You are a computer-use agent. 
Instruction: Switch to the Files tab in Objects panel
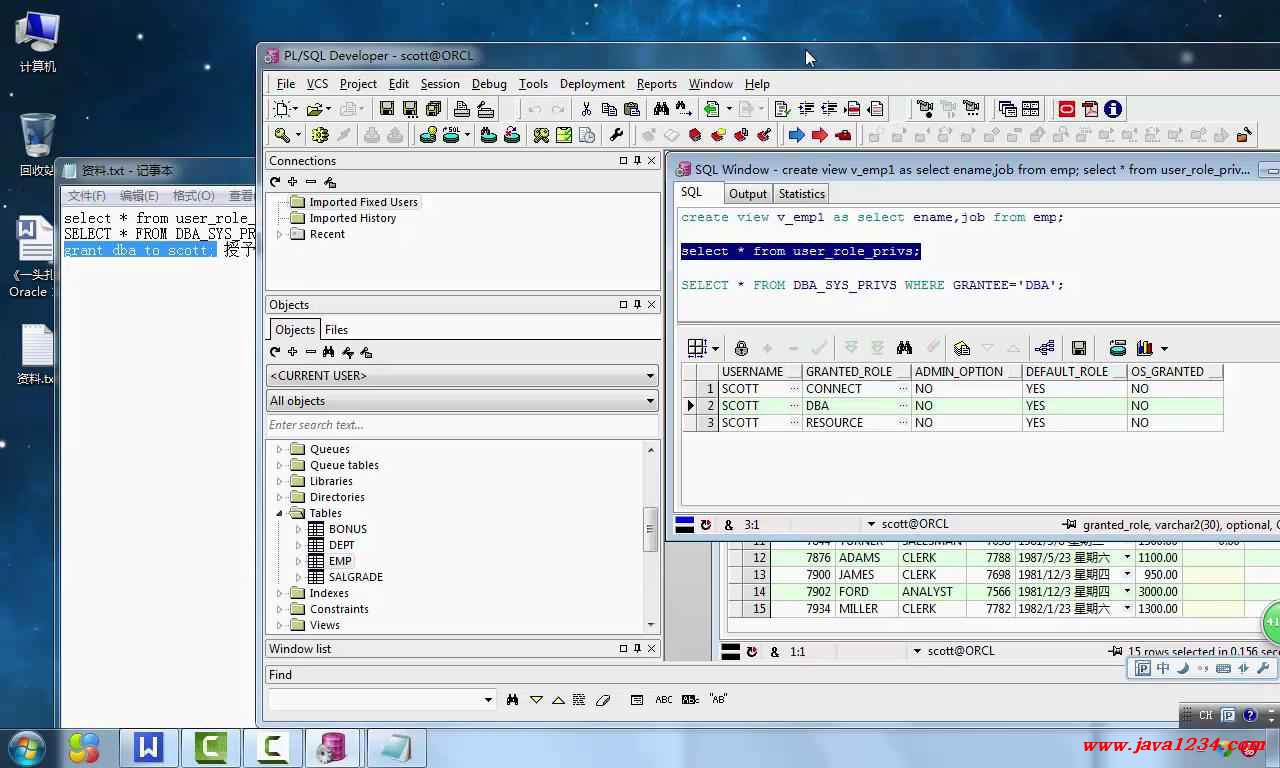337,329
